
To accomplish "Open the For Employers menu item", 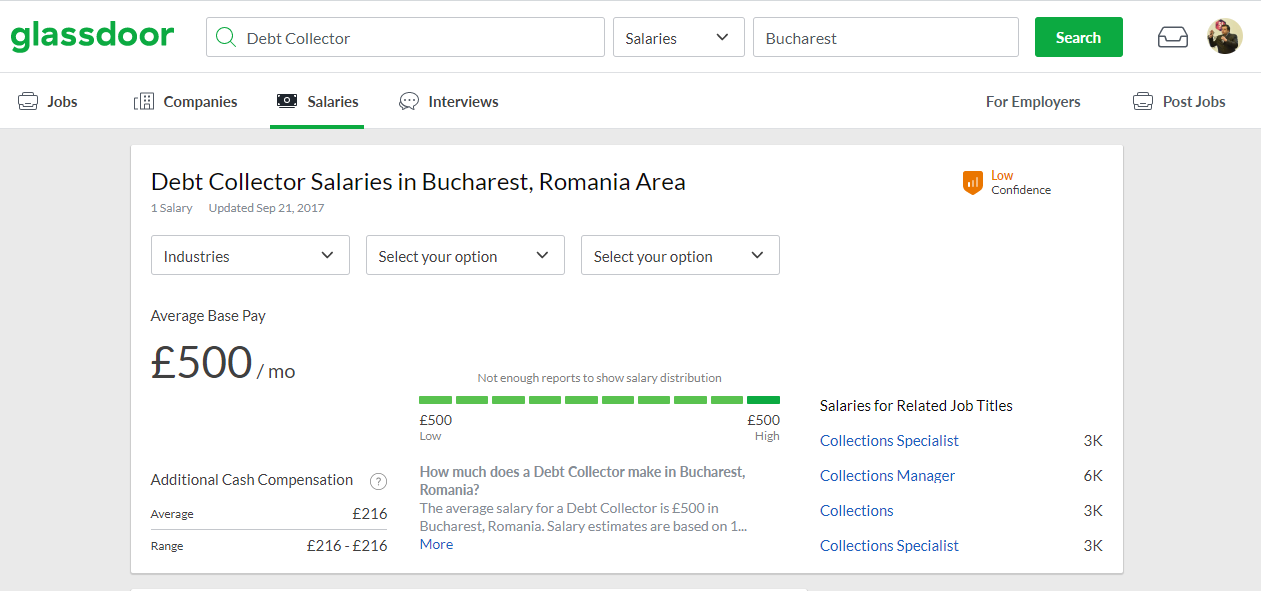I will pos(1033,101).
